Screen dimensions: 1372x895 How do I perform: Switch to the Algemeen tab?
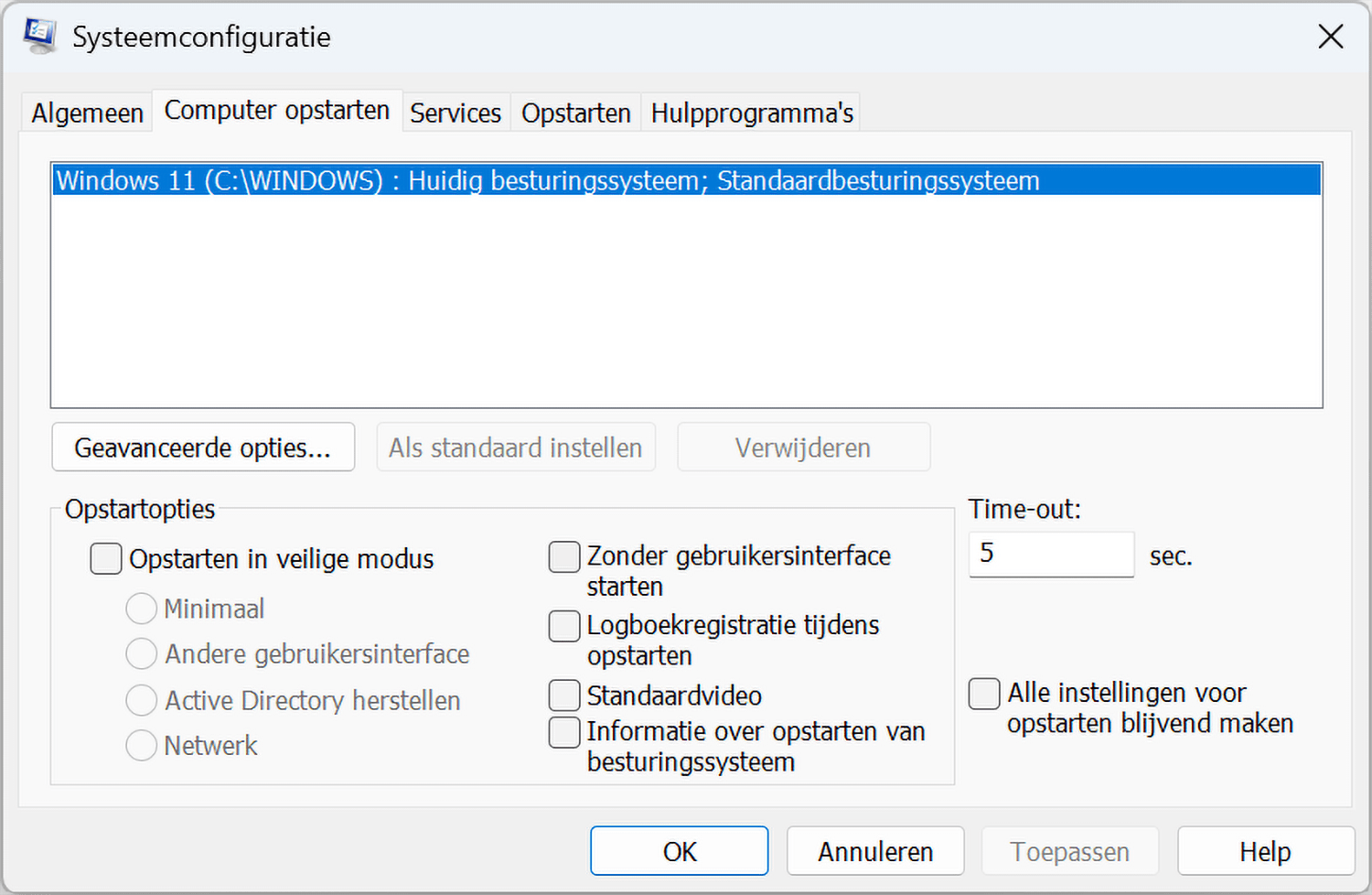point(87,113)
